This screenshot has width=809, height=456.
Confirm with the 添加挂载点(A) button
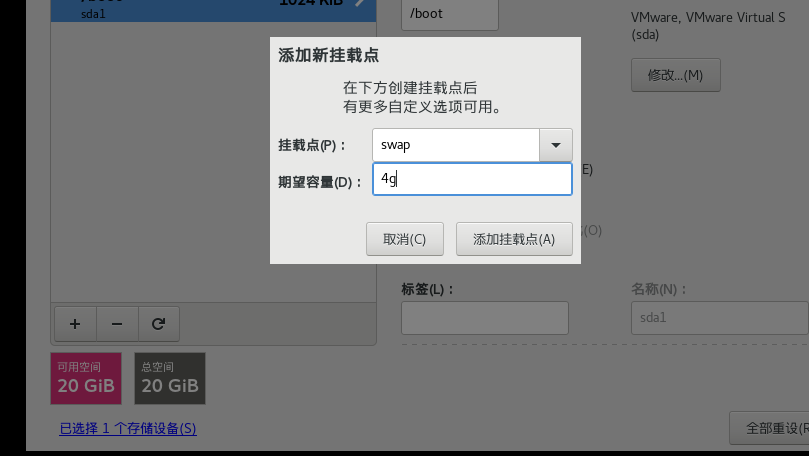[x=514, y=239]
